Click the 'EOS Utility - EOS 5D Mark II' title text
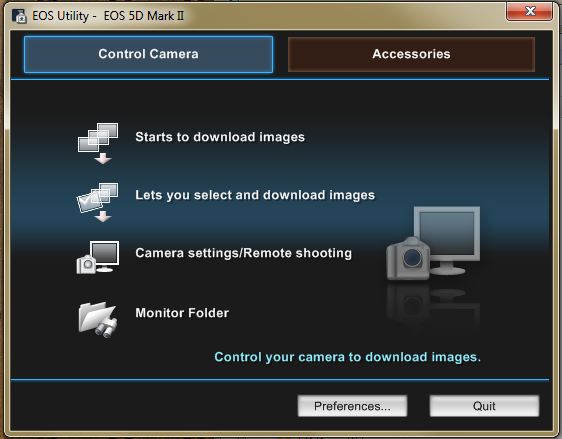The width and height of the screenshot is (562, 439). (x=108, y=16)
